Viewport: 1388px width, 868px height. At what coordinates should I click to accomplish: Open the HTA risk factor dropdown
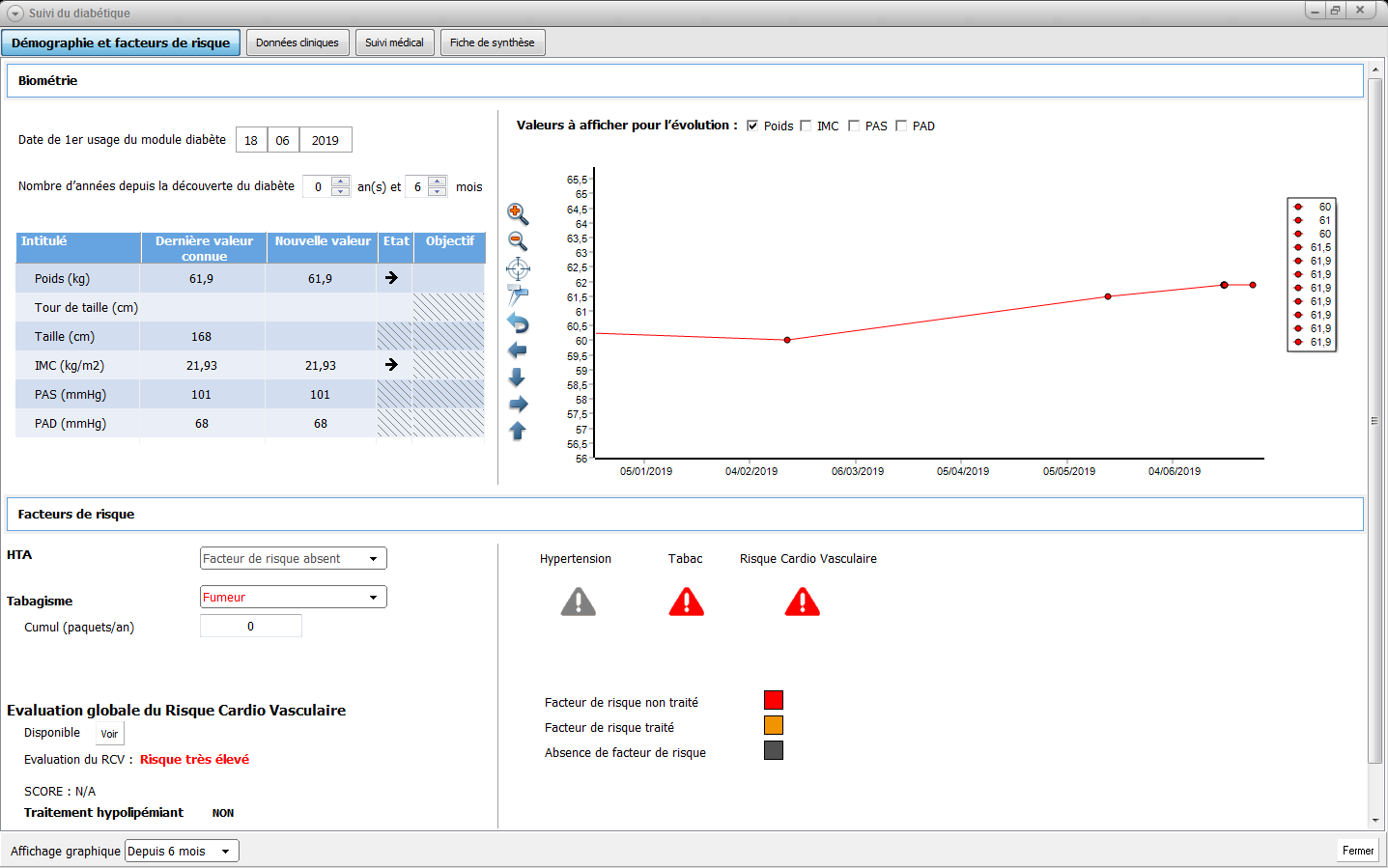(293, 559)
